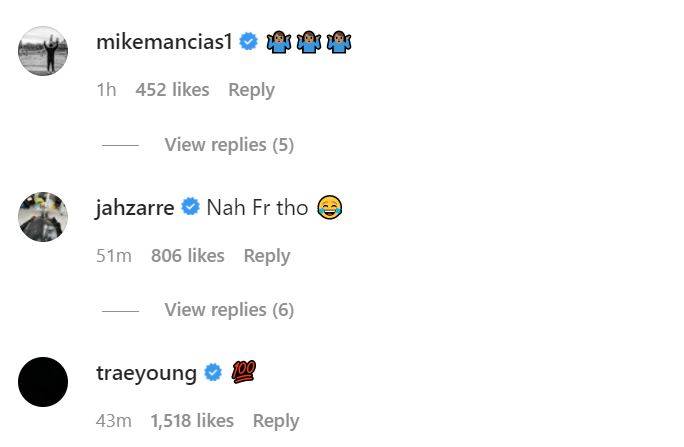This screenshot has width=684, height=447.
Task: Expand View replies (5) thread
Action: [x=229, y=145]
